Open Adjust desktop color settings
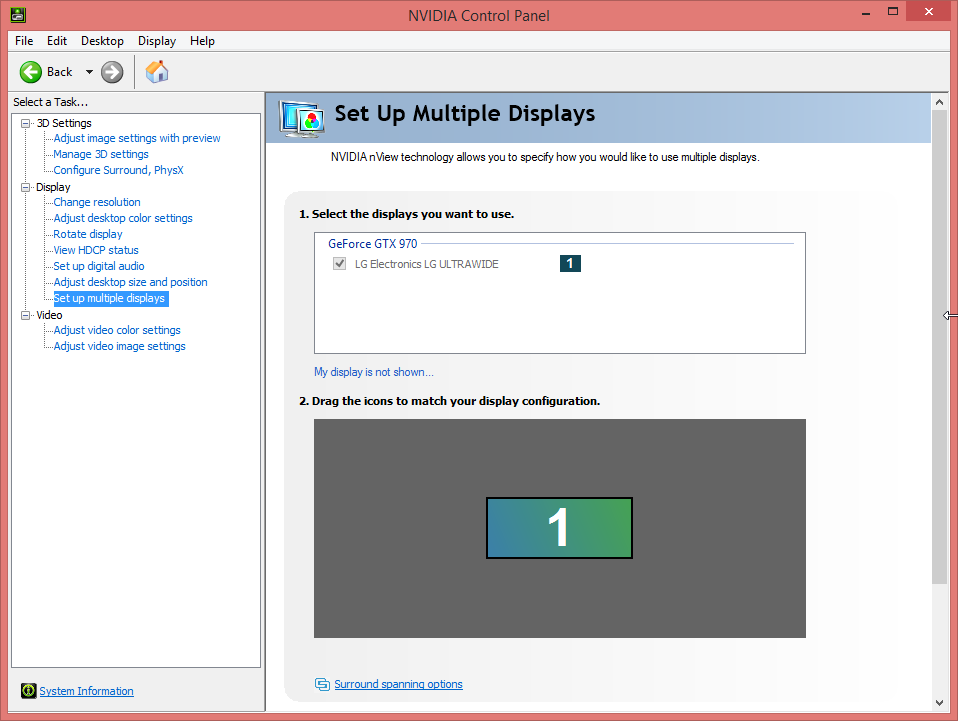Screen dimensions: 958x721 (x=123, y=218)
